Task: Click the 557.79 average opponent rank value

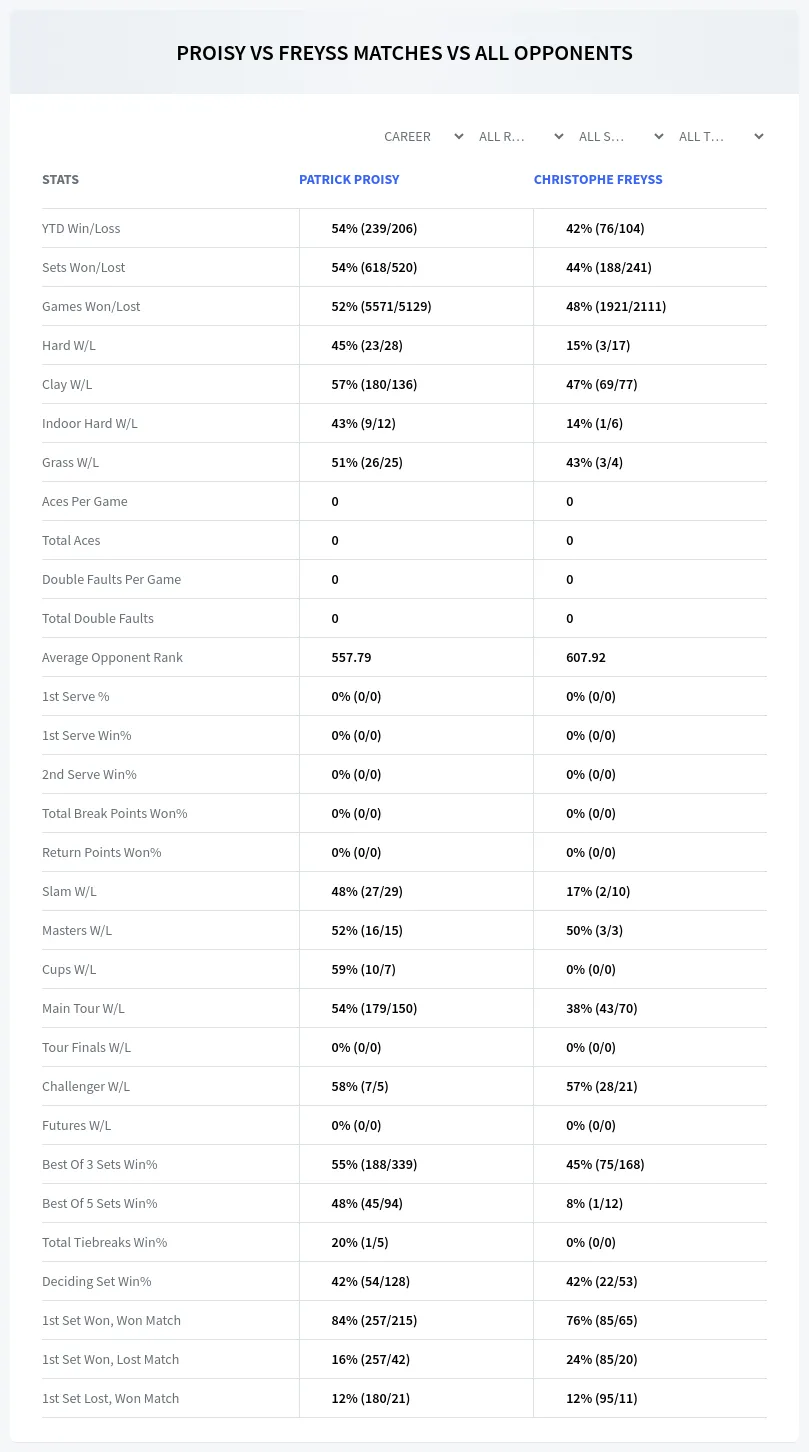Action: pos(351,657)
